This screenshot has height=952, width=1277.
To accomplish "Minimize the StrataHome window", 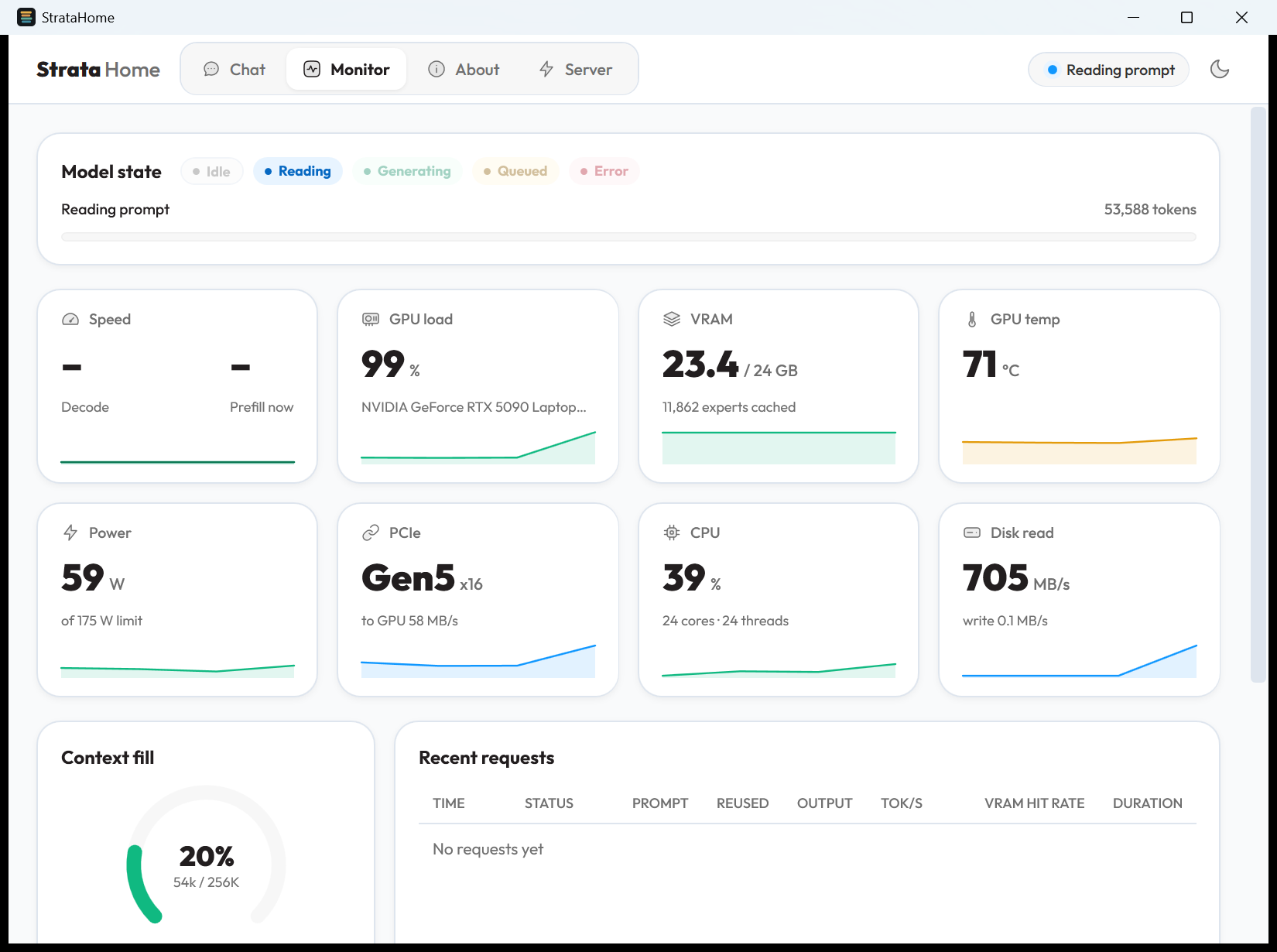I will pyautogui.click(x=1134, y=17).
